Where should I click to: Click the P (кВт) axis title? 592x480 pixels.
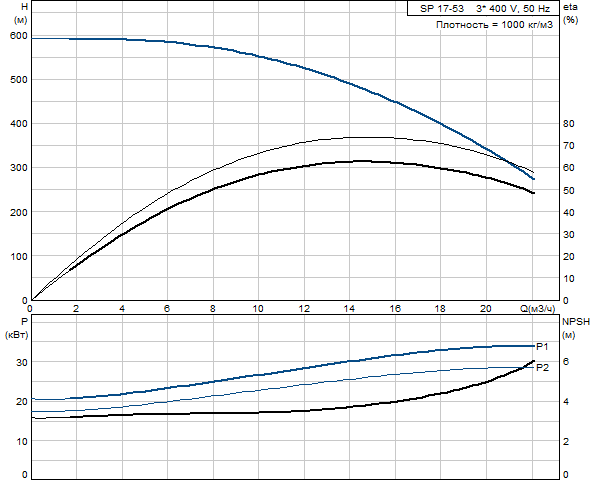tap(17, 328)
